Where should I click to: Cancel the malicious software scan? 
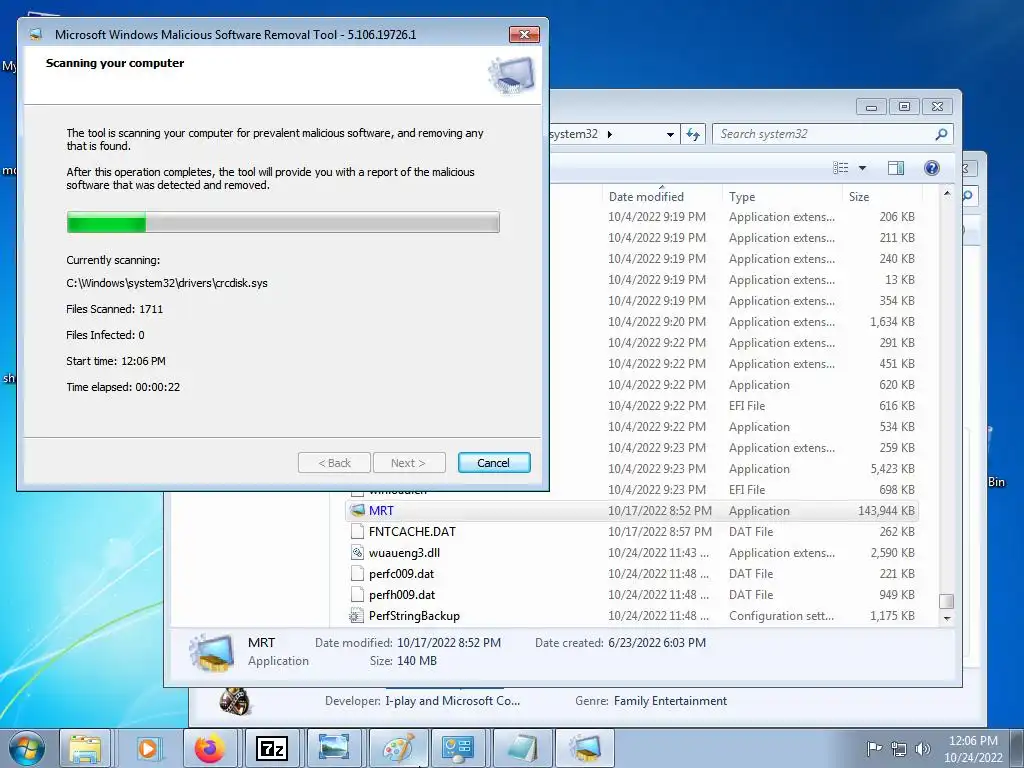click(x=494, y=462)
